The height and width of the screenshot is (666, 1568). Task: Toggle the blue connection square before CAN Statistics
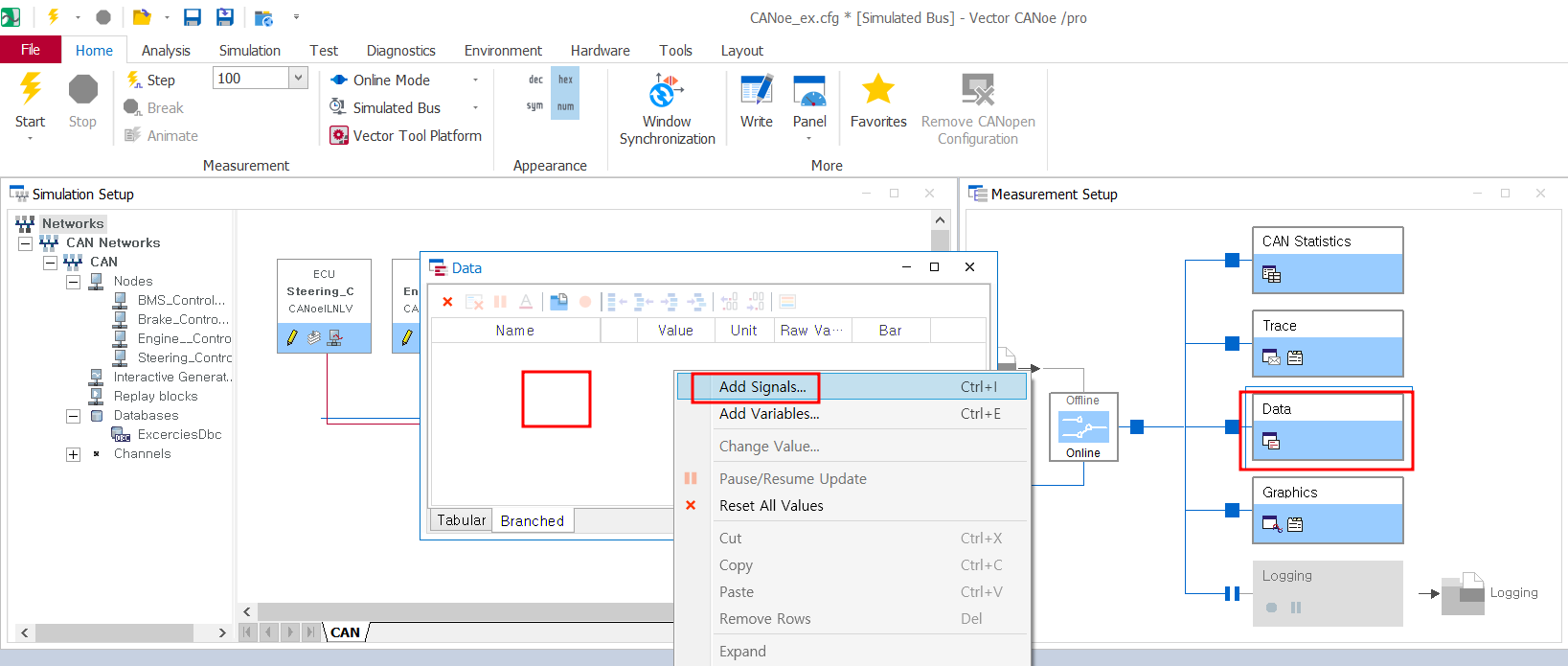pyautogui.click(x=1233, y=260)
